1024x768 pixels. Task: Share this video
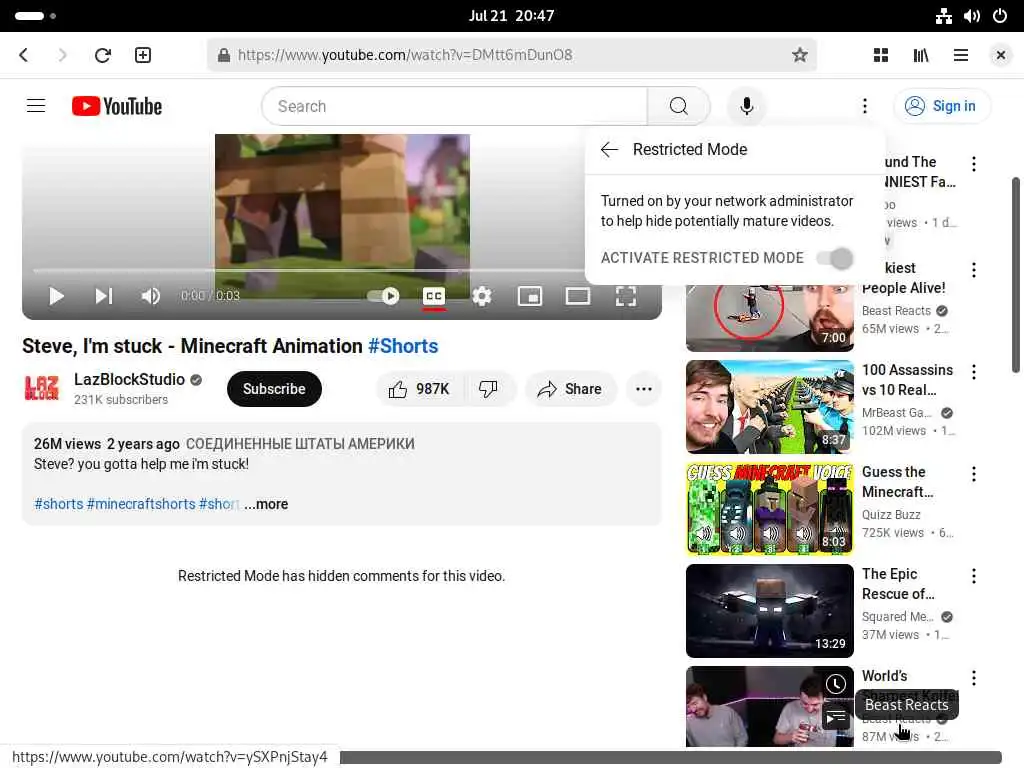tap(570, 389)
